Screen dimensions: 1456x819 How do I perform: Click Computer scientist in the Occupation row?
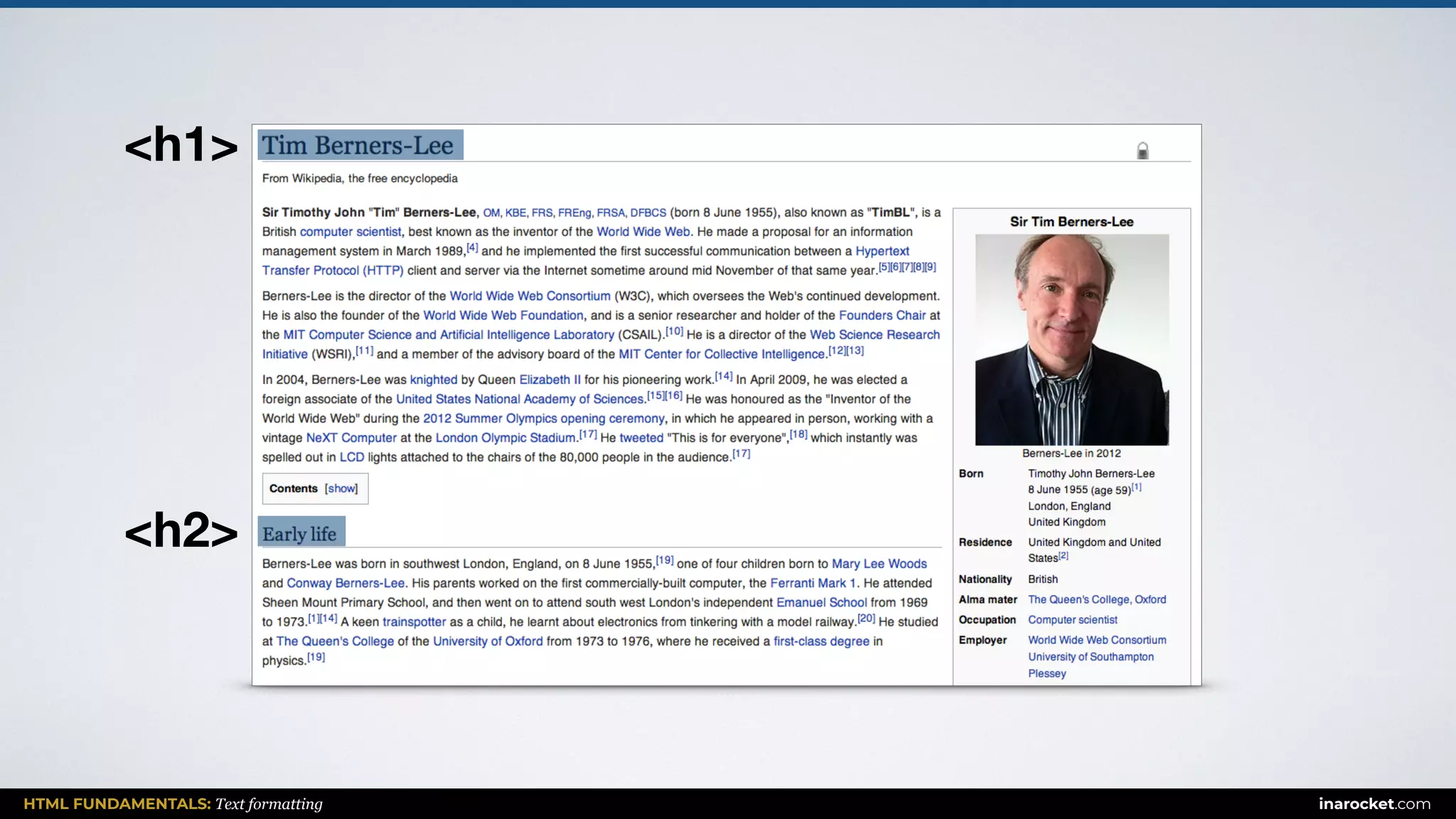tap(1072, 620)
